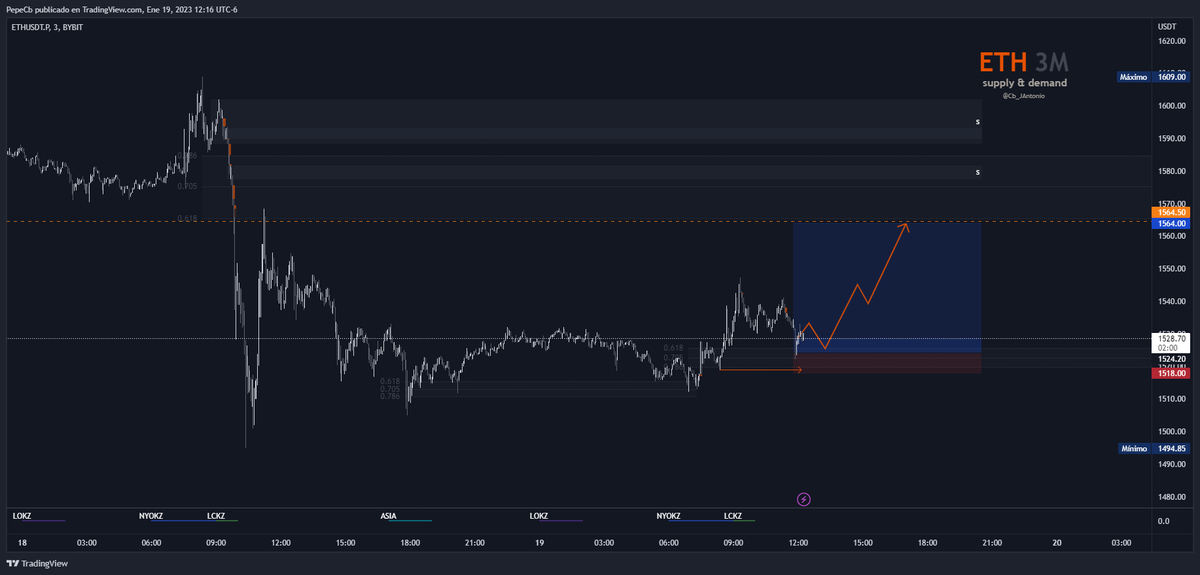Click the 1528.70 current price label

[x=1171, y=339]
